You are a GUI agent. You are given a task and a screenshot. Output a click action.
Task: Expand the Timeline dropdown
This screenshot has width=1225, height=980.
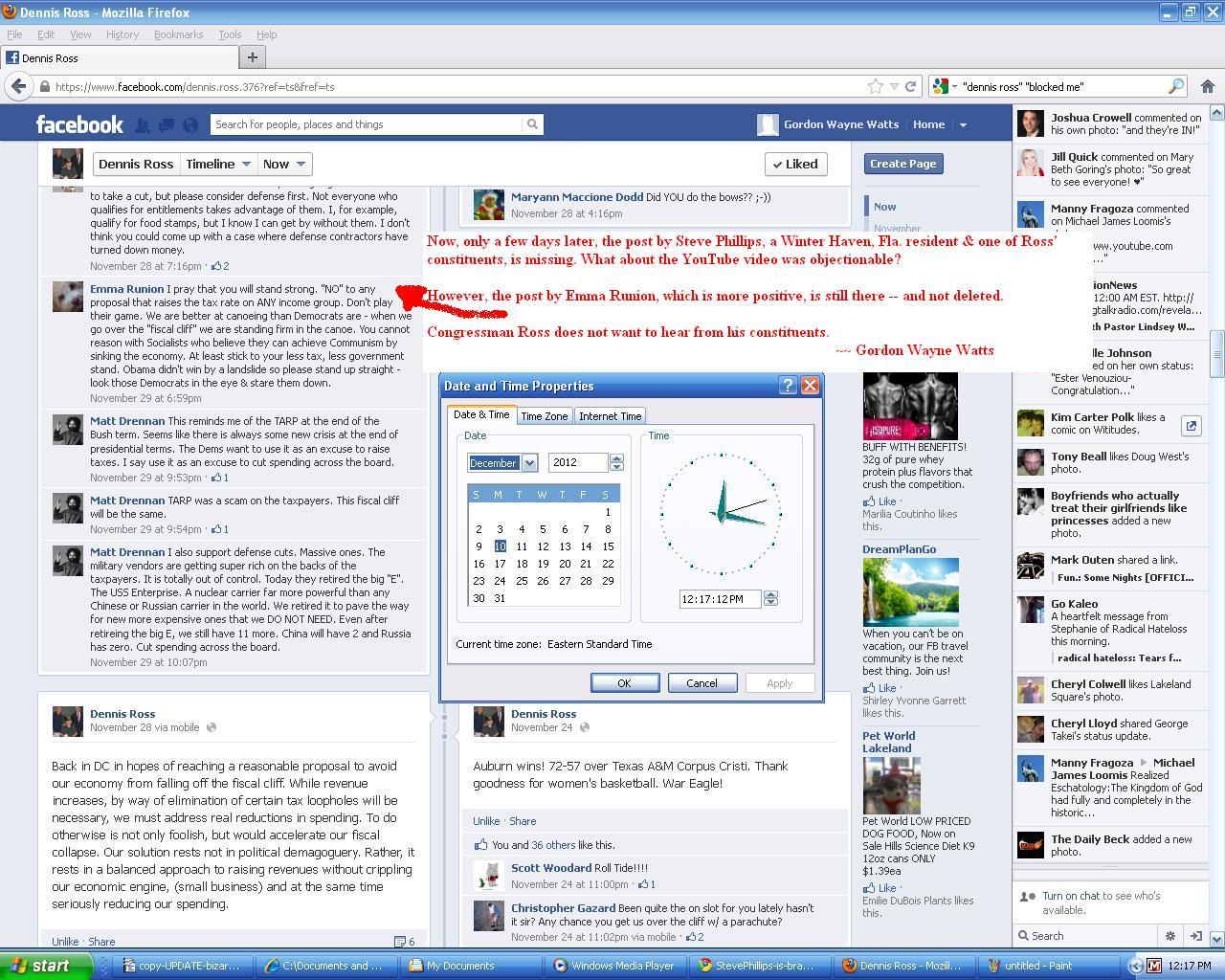(x=218, y=164)
